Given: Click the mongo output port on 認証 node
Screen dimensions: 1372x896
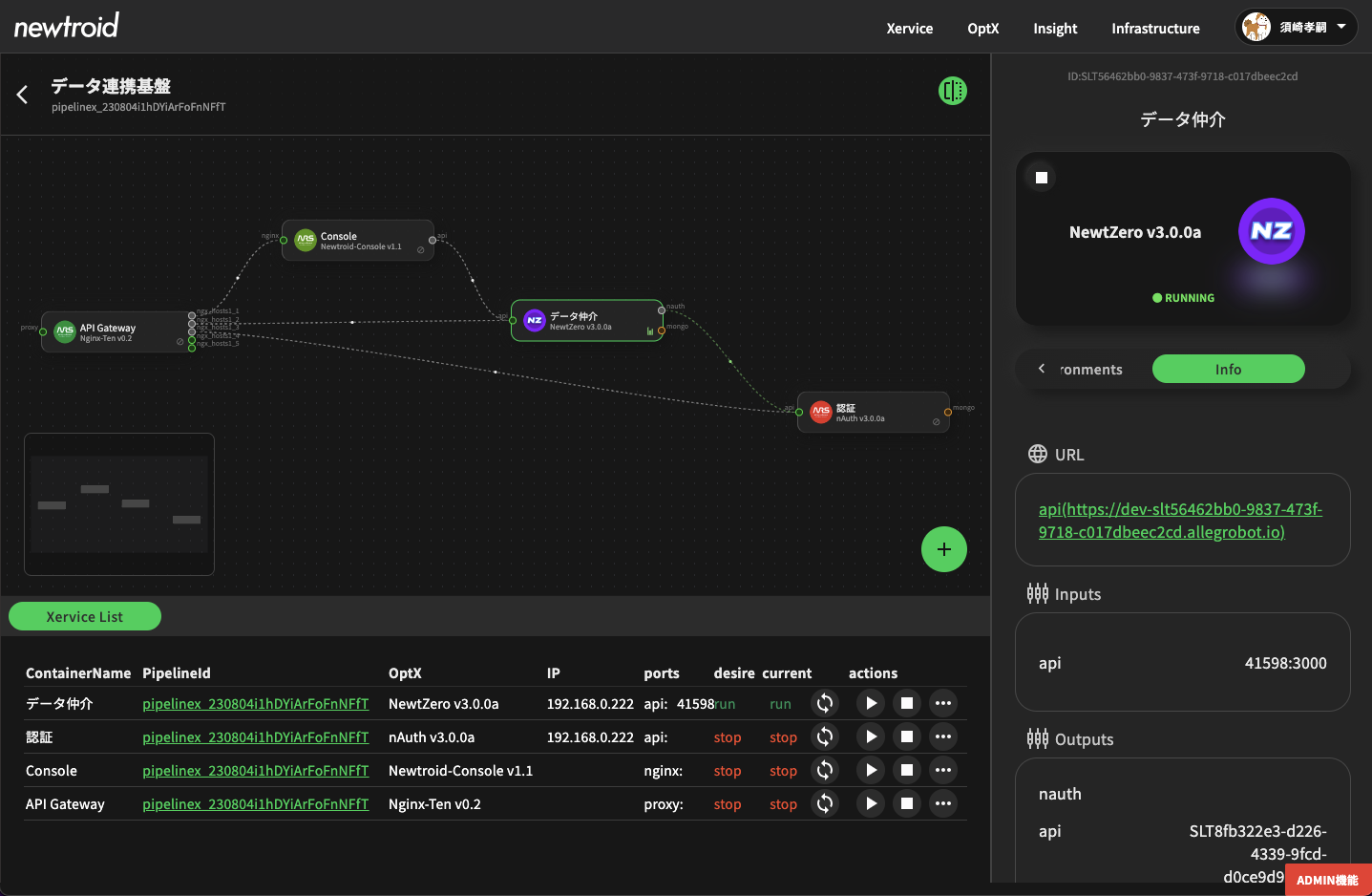Looking at the screenshot, I should 948,413.
